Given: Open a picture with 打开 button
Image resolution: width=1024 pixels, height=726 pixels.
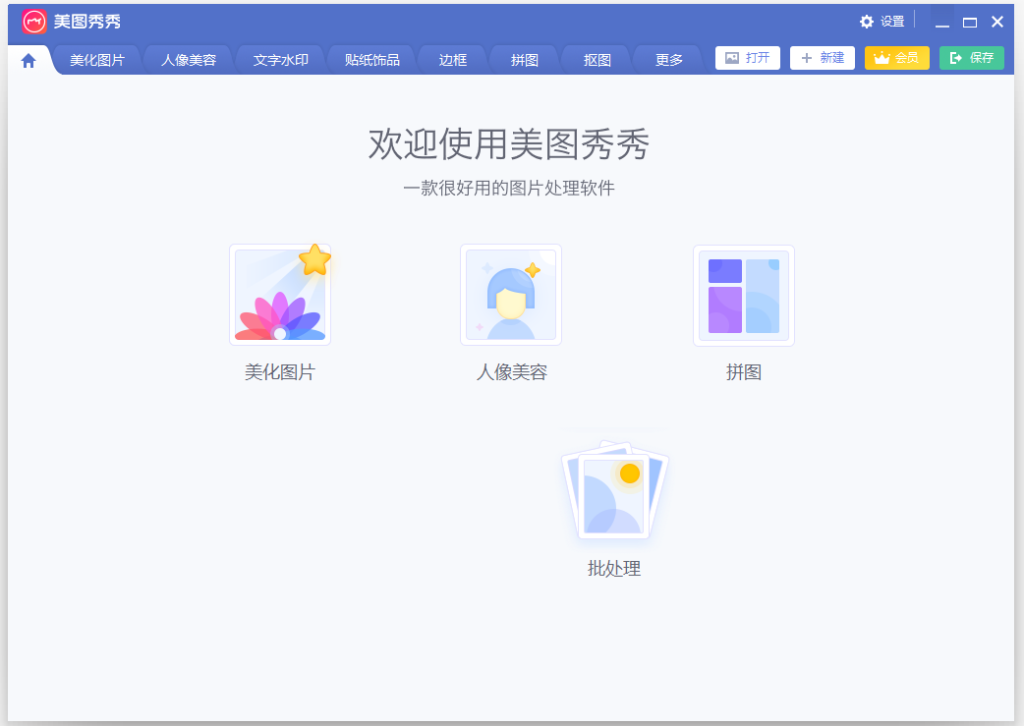Looking at the screenshot, I should (747, 57).
